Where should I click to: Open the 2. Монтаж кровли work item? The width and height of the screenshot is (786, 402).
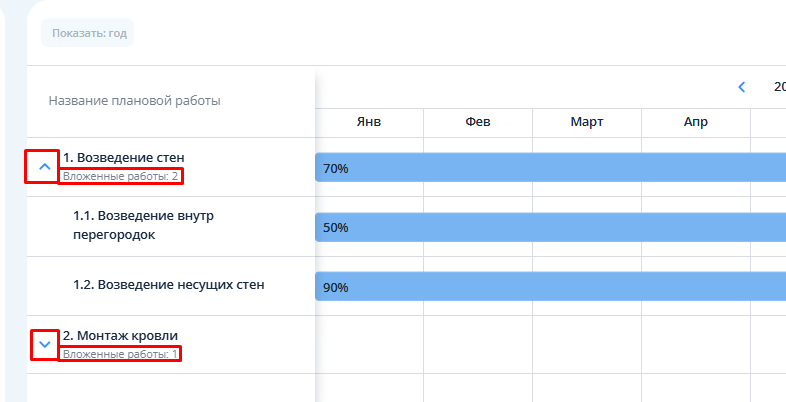point(120,335)
